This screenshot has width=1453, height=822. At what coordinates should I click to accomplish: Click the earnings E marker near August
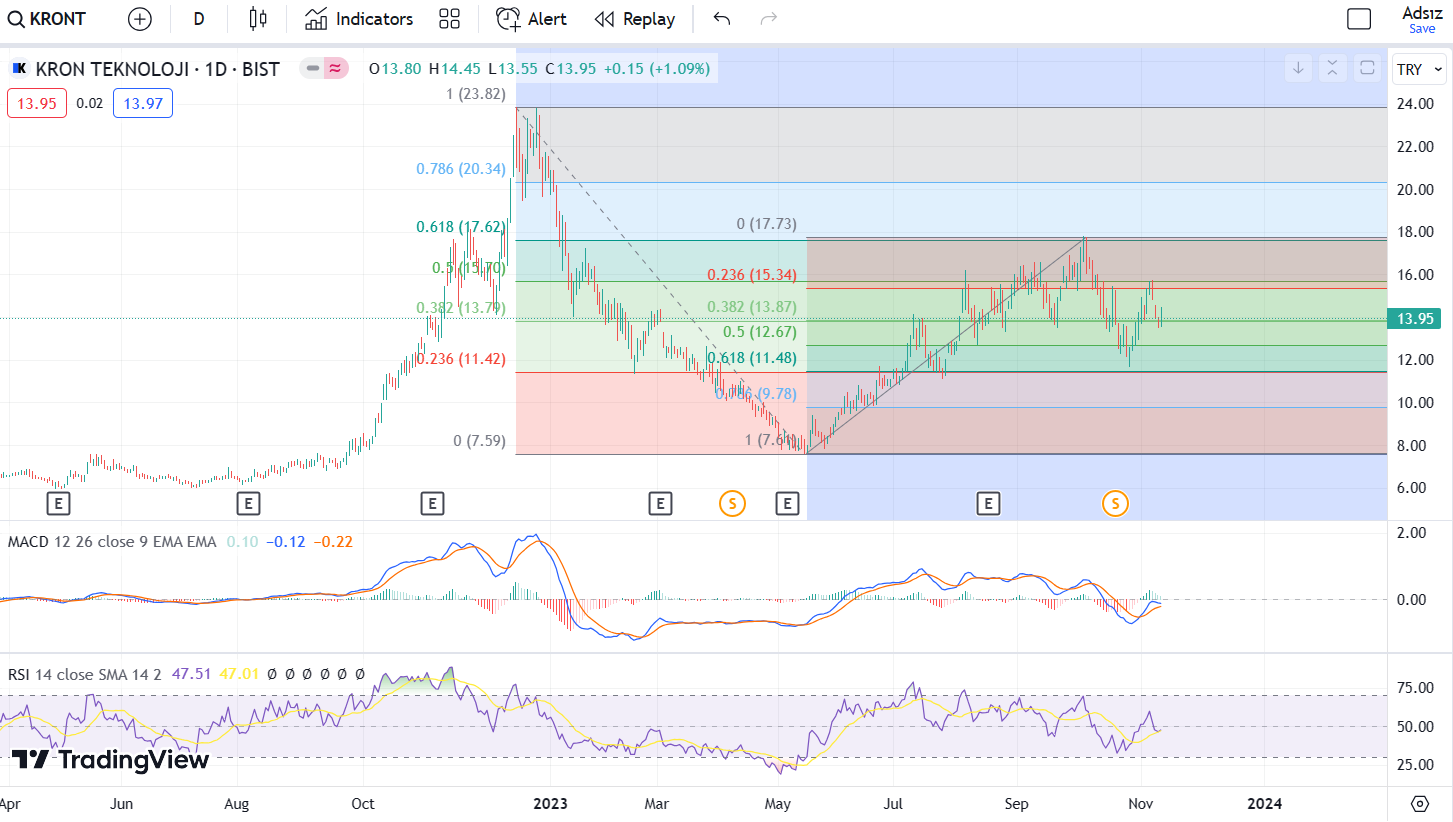click(x=248, y=503)
